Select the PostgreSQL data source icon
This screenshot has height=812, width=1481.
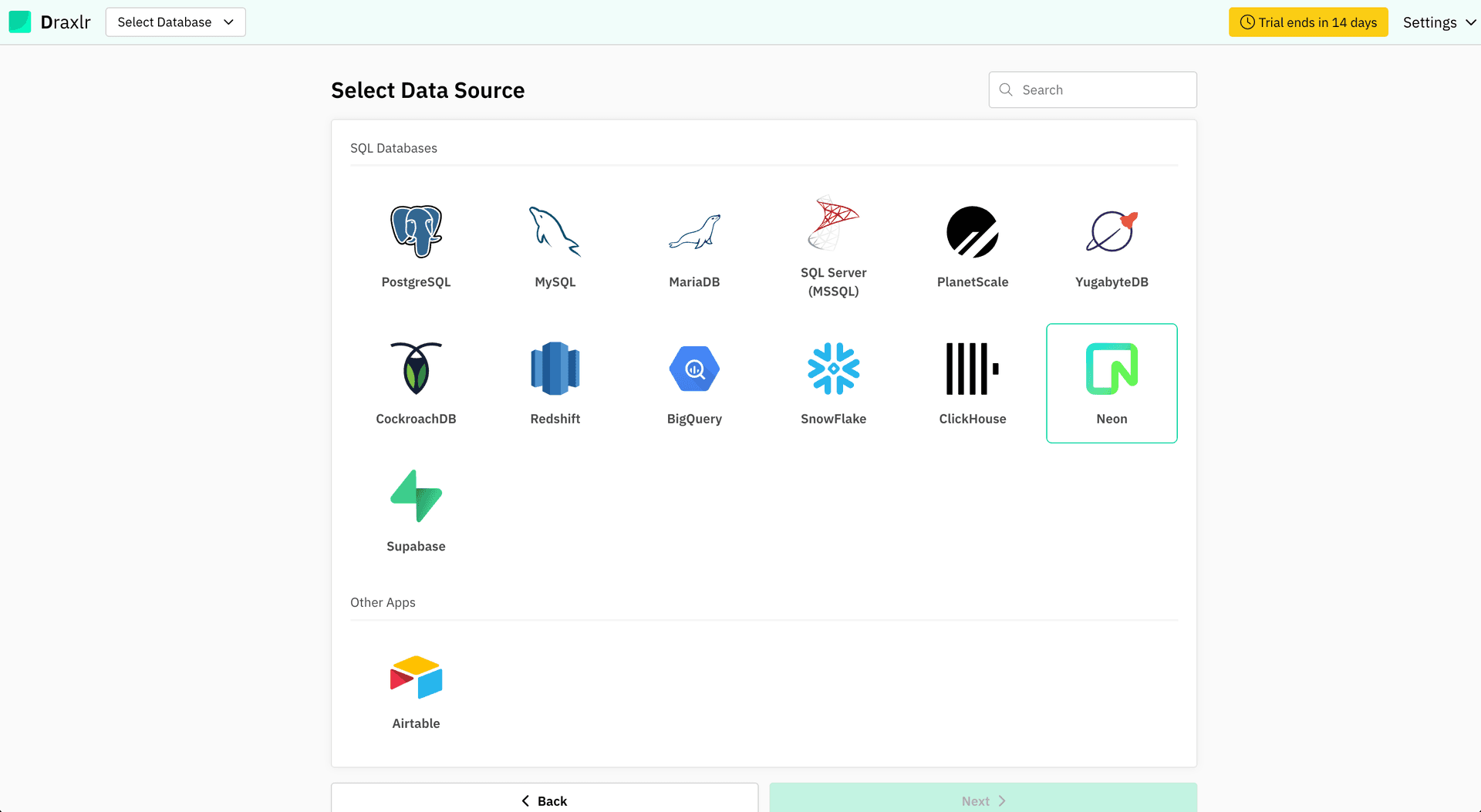pyautogui.click(x=416, y=231)
